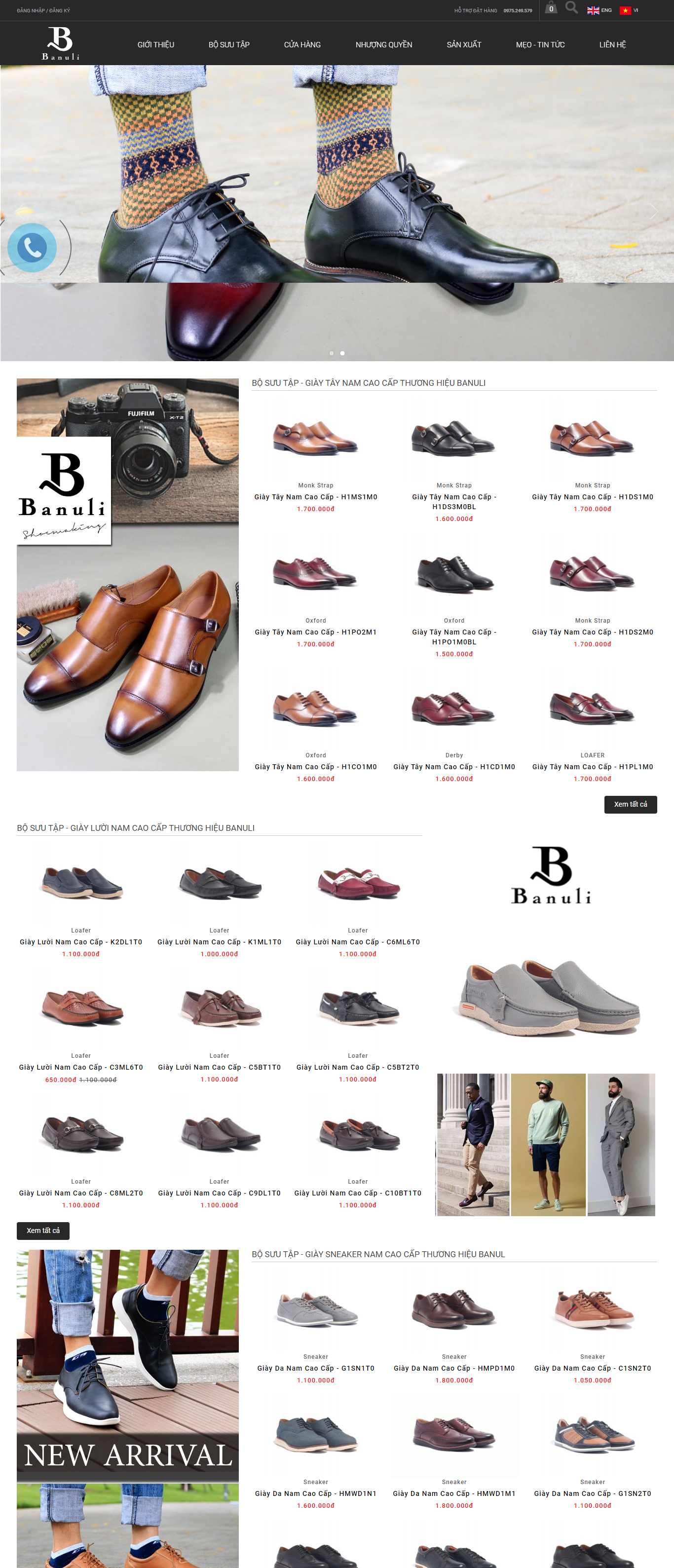The height and width of the screenshot is (1568, 674).
Task: Open loafer K2DL1T0 product link
Action: [x=81, y=942]
